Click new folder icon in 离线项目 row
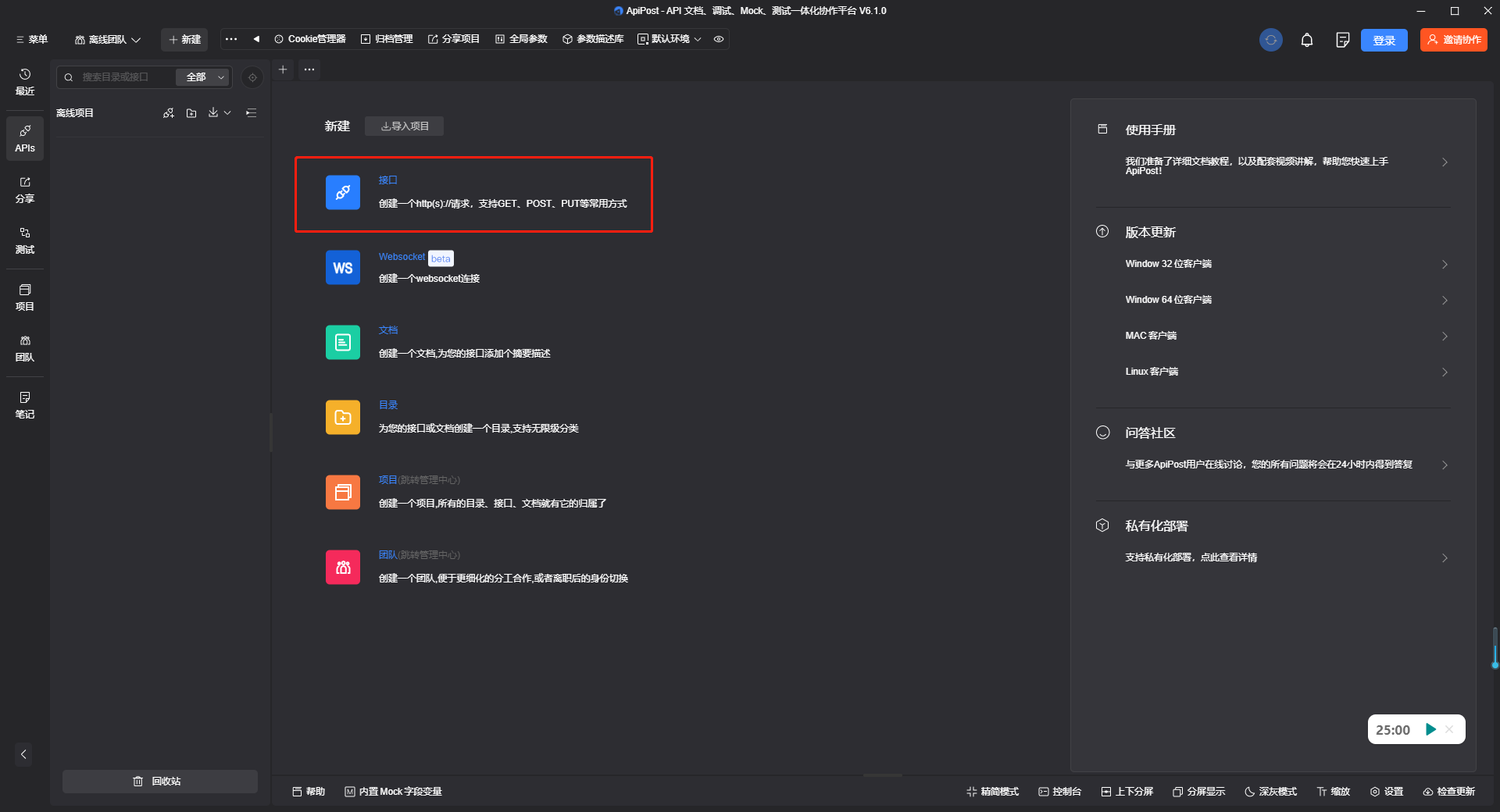 coord(191,113)
